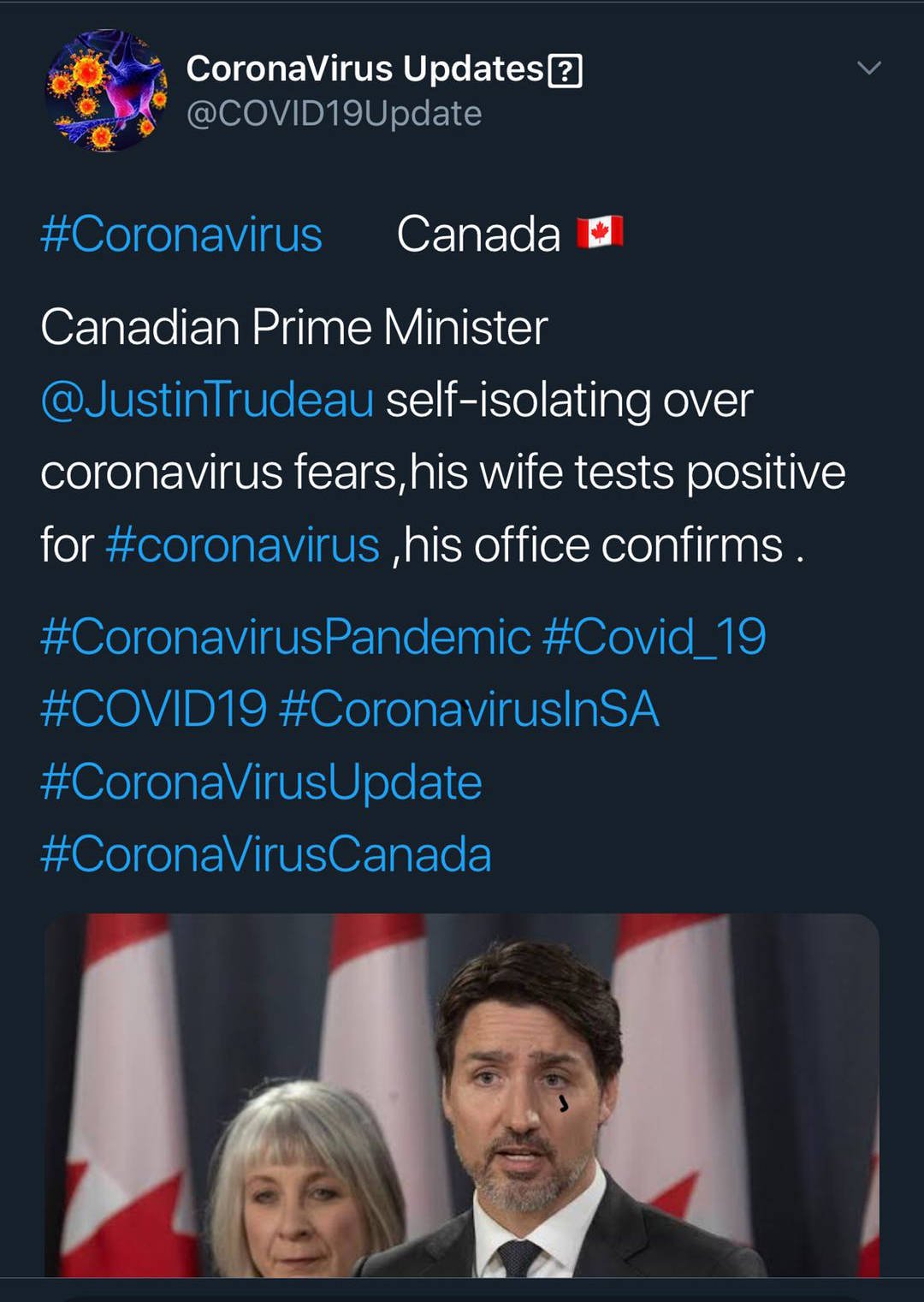
Task: Open the #CoronaVirusUpdate hashtag
Action: point(261,782)
